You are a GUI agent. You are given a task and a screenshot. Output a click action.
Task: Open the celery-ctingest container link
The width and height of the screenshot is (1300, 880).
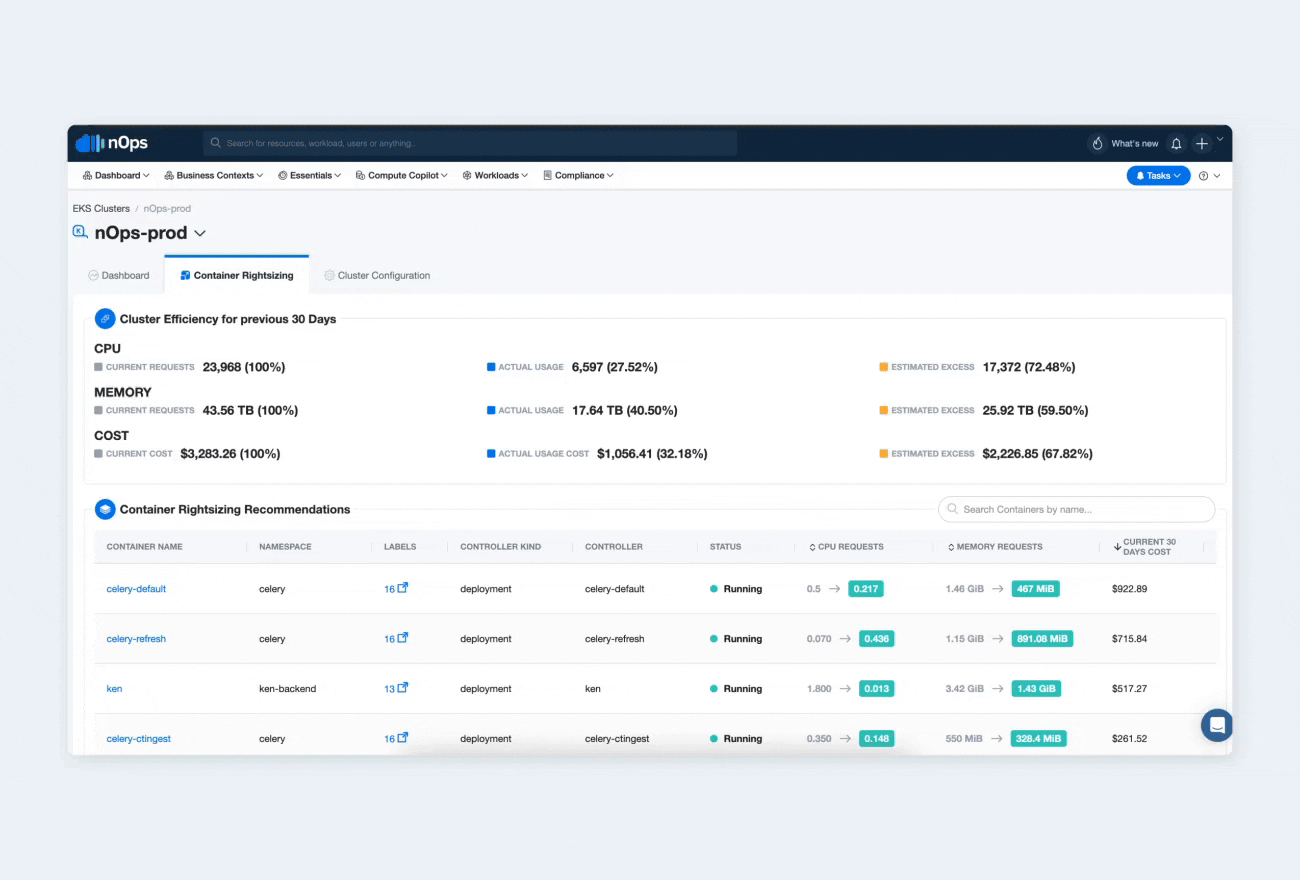point(139,739)
